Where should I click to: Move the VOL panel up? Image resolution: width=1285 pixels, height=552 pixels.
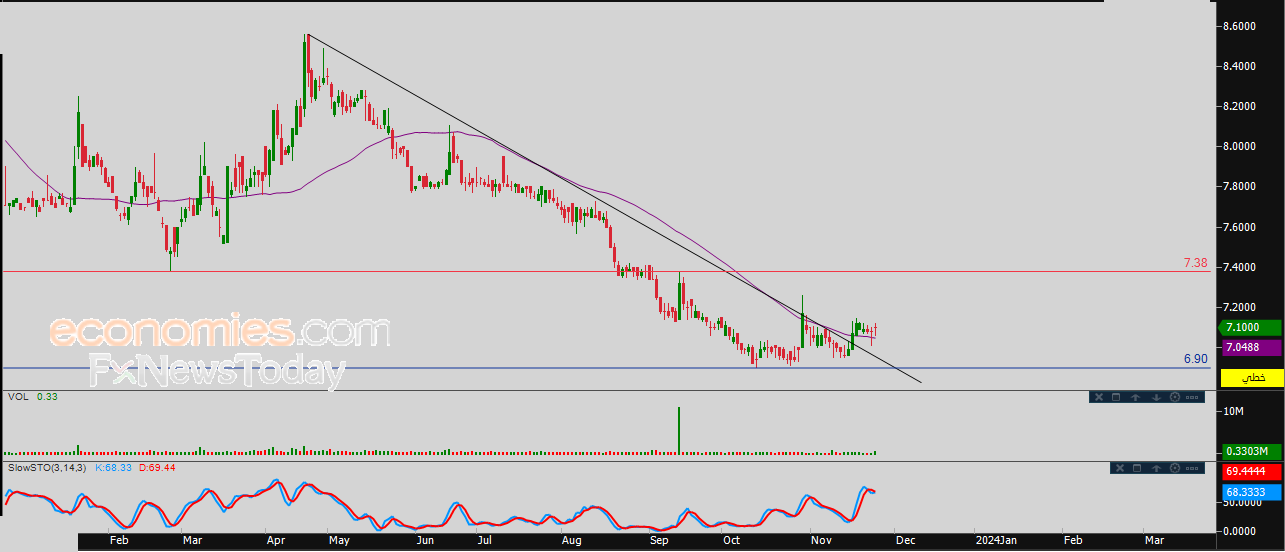coord(1135,397)
